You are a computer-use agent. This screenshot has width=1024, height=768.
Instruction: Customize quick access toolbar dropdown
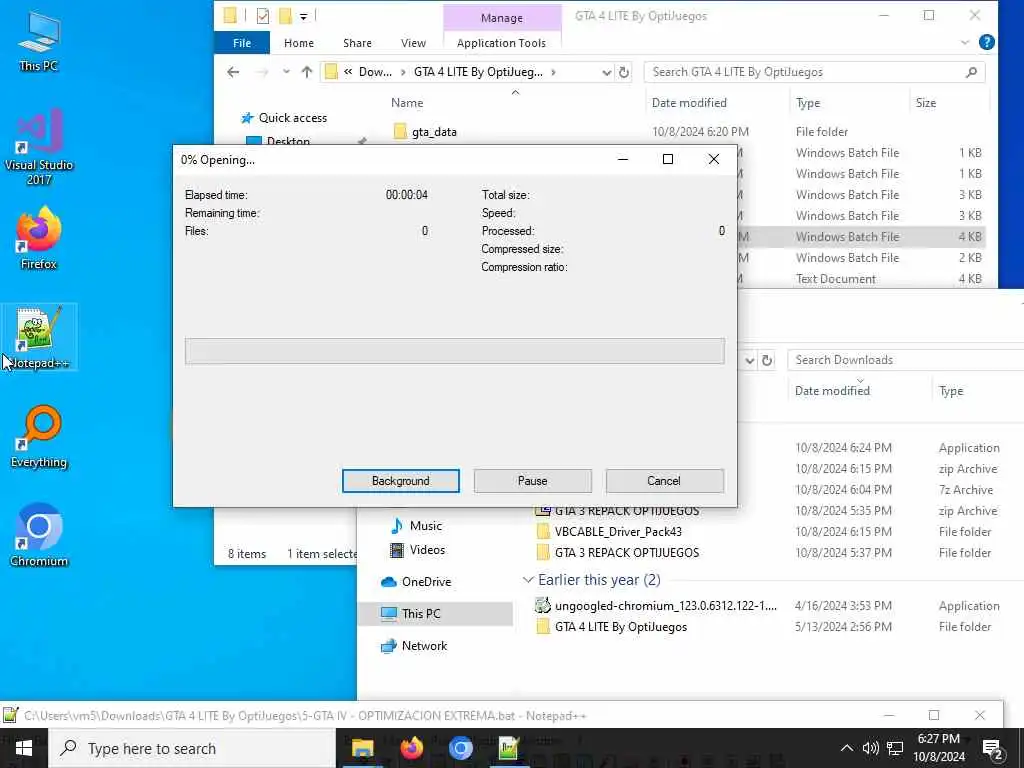(303, 16)
